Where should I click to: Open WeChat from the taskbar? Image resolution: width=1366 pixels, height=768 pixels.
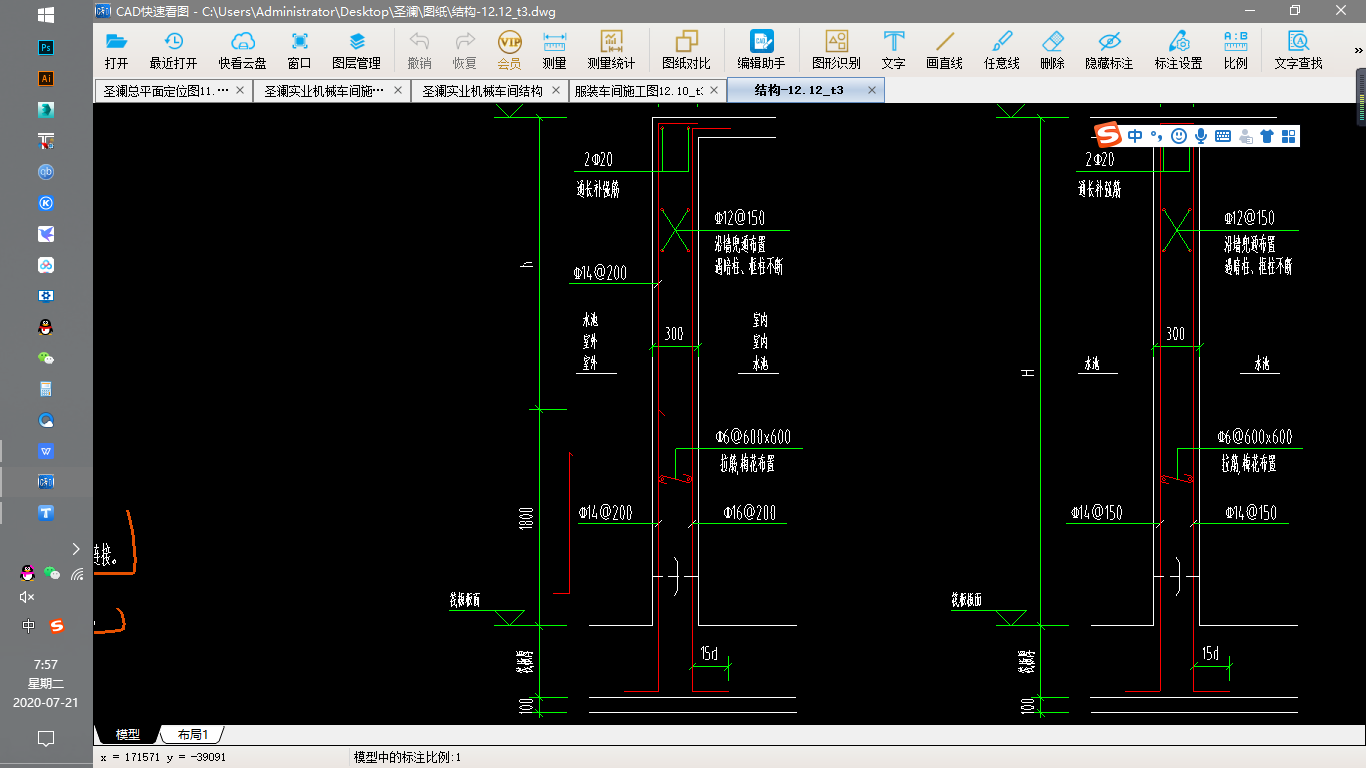pyautogui.click(x=46, y=358)
